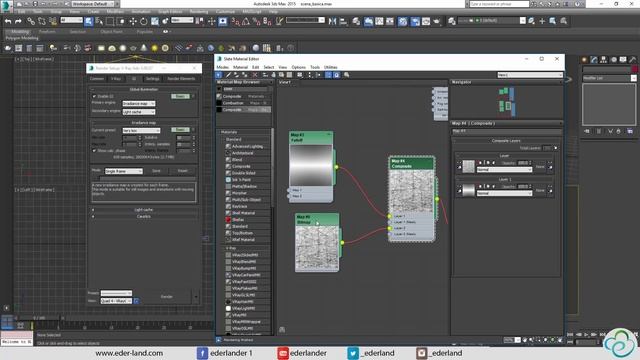Toggle the Show calc. phase checkbox

click(94, 151)
